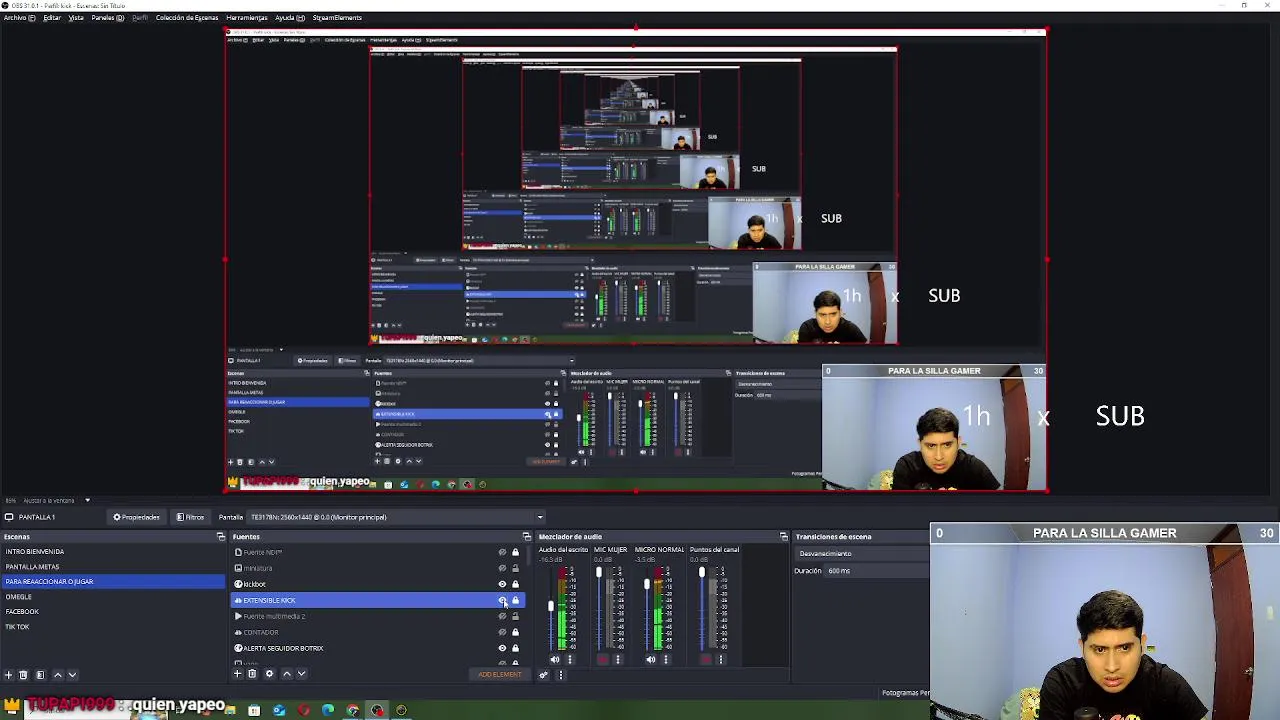Show the Fuente multimedia 2 source
The width and height of the screenshot is (1280, 720).
coord(502,616)
